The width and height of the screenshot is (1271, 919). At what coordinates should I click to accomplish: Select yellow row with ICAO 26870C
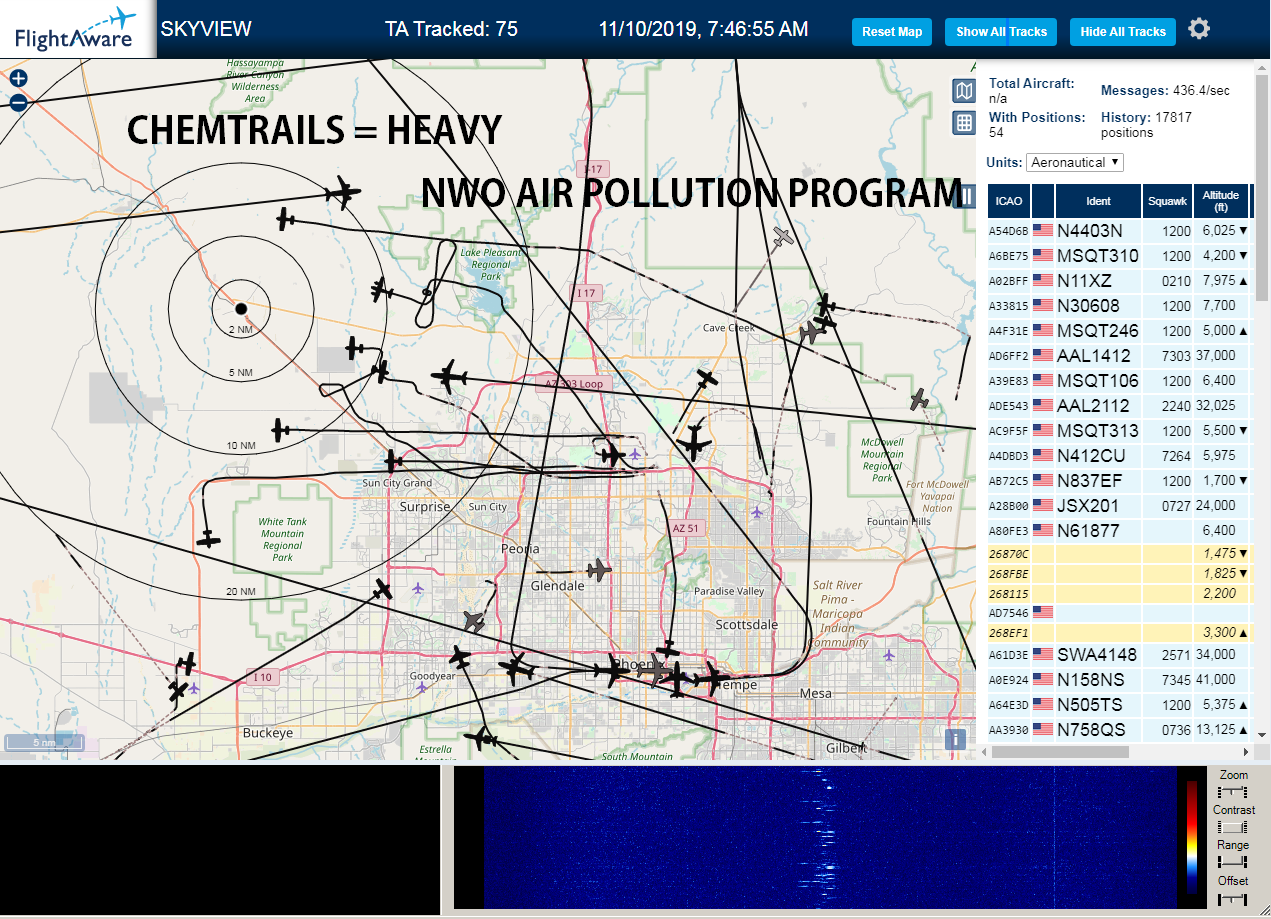(1119, 553)
